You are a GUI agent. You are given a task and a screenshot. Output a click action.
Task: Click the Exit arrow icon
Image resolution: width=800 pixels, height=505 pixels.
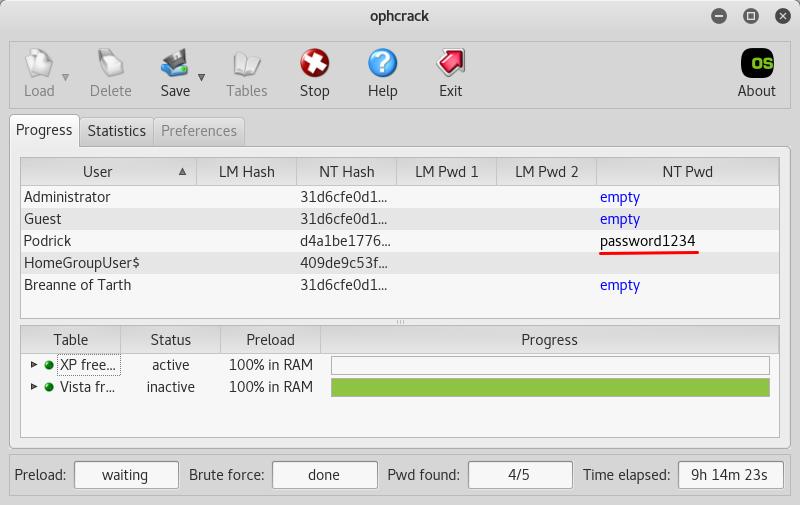coord(451,63)
